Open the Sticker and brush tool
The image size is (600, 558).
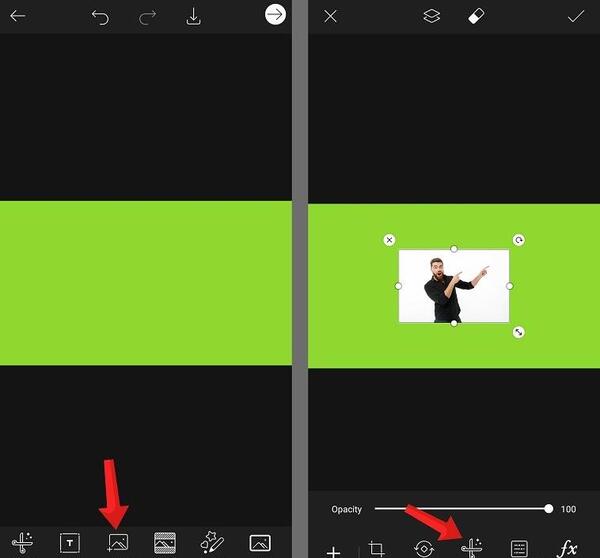[x=212, y=542]
